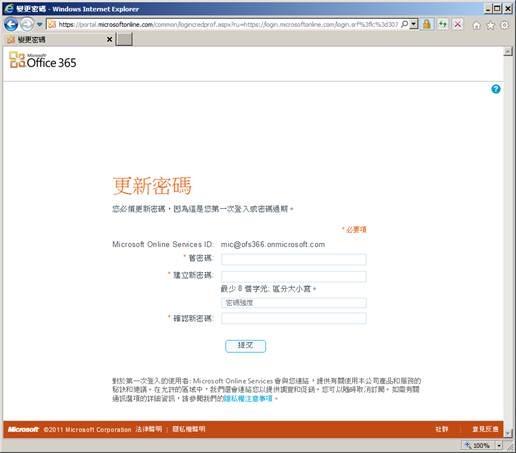Close the 變更密碼 browser tab
The width and height of the screenshot is (516, 453).
point(109,39)
